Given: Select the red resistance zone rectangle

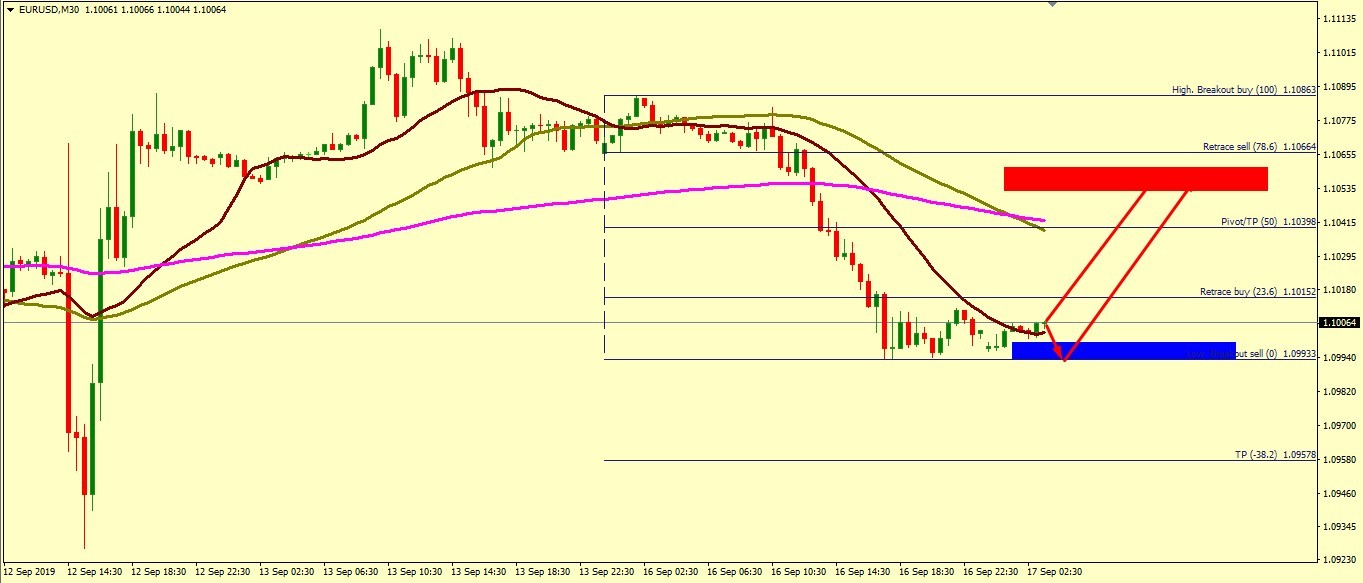Looking at the screenshot, I should (x=1135, y=178).
